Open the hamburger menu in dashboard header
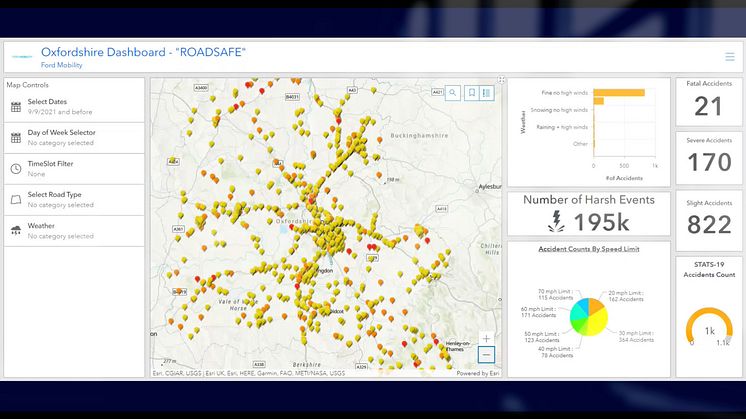This screenshot has height=419, width=746. click(x=729, y=57)
